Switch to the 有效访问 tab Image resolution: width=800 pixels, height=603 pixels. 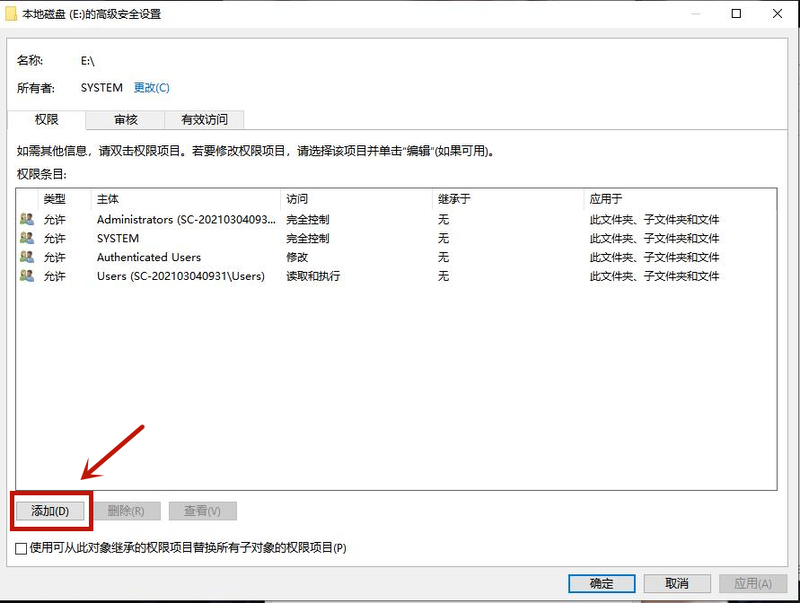point(204,119)
